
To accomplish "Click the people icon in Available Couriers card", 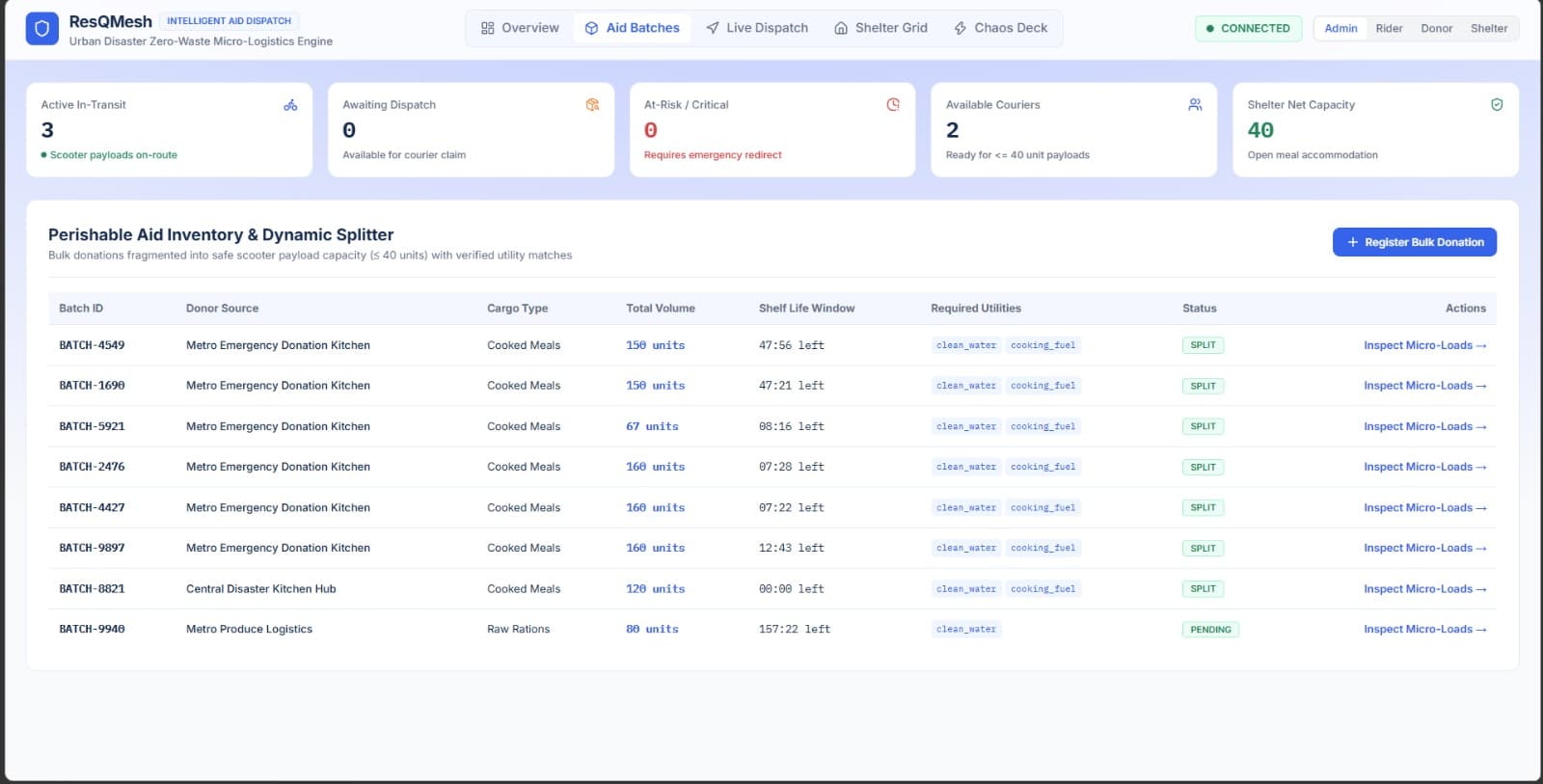I will [x=1195, y=105].
